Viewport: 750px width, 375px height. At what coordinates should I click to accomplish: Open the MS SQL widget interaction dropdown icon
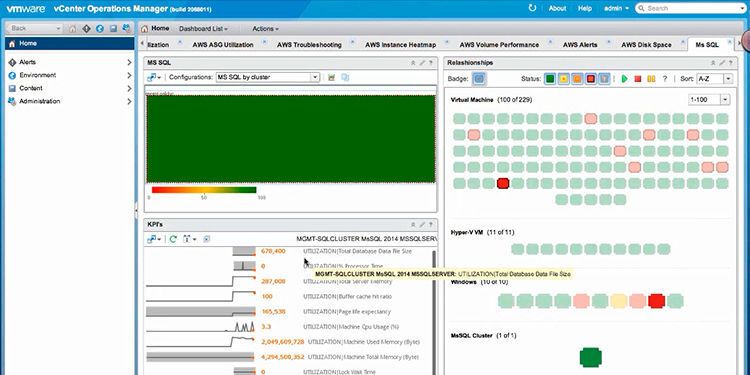pos(154,77)
